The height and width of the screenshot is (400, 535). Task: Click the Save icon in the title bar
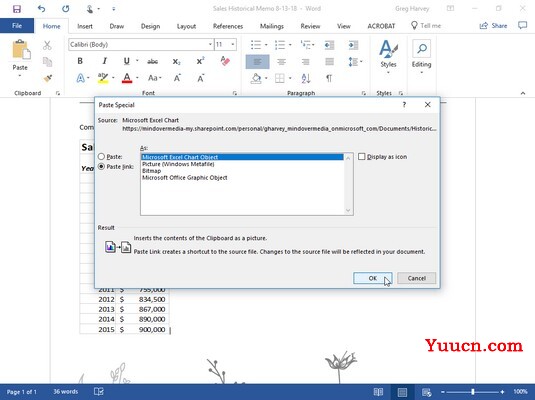click(17, 9)
